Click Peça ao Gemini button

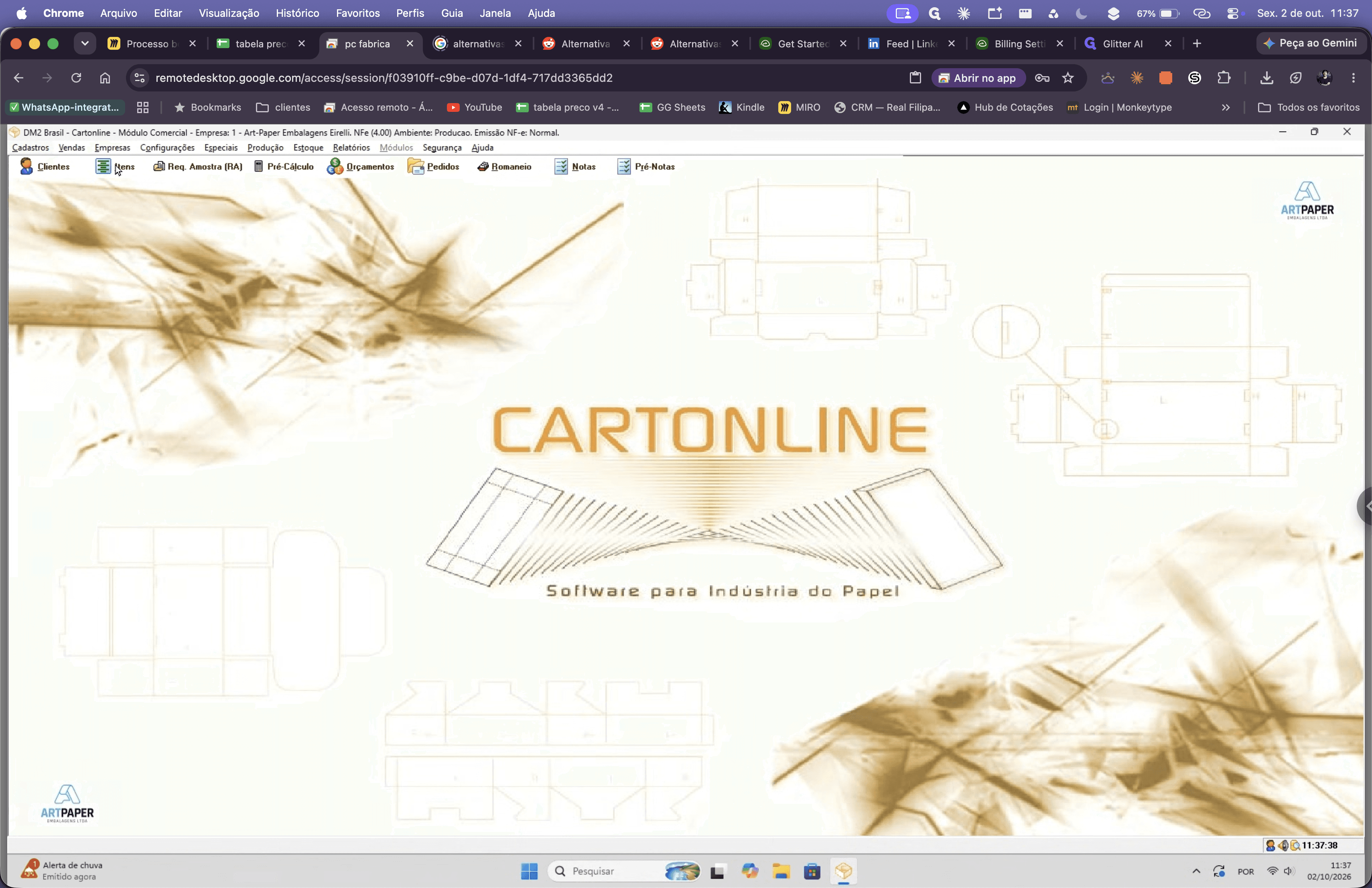pyautogui.click(x=1310, y=43)
